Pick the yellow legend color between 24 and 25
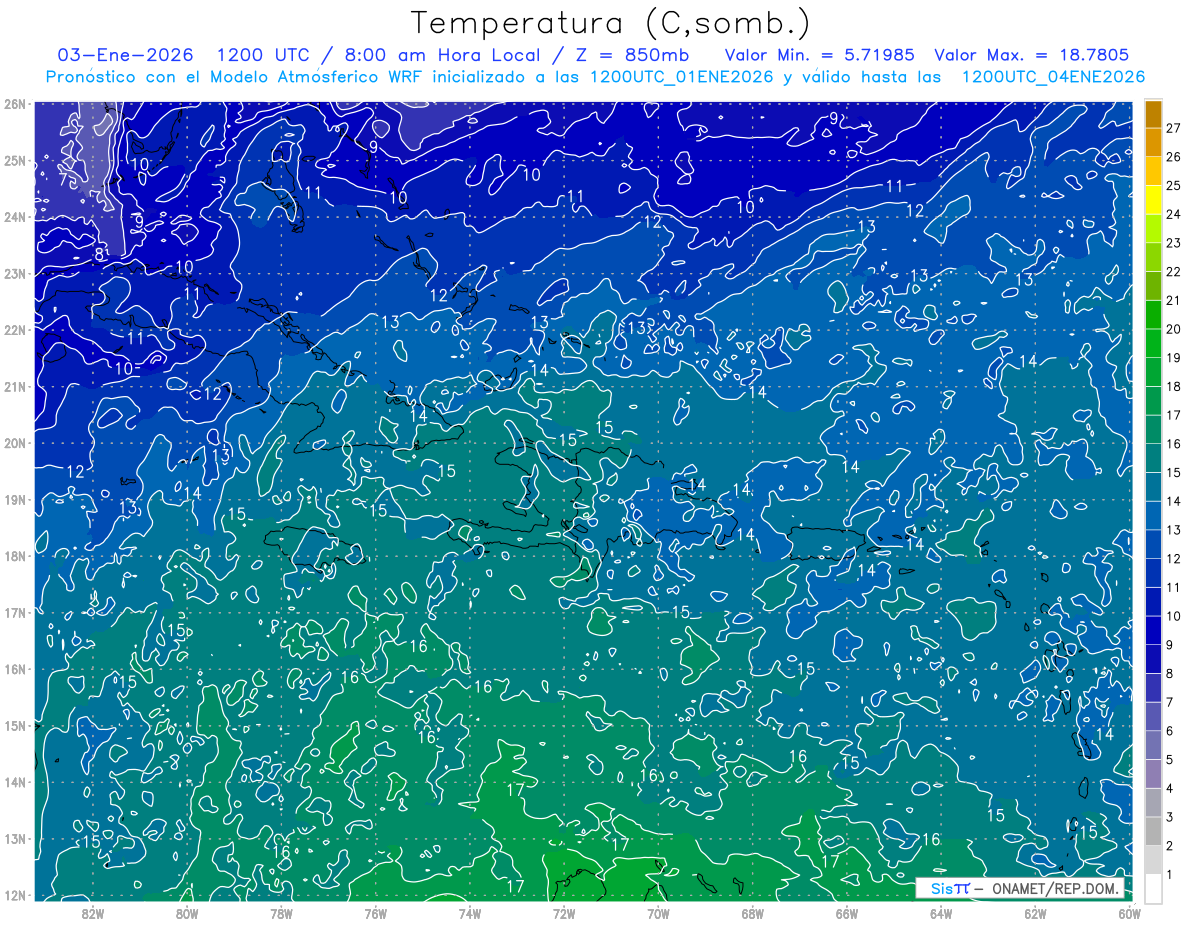Screen dimensions: 1200x927 tap(1153, 200)
